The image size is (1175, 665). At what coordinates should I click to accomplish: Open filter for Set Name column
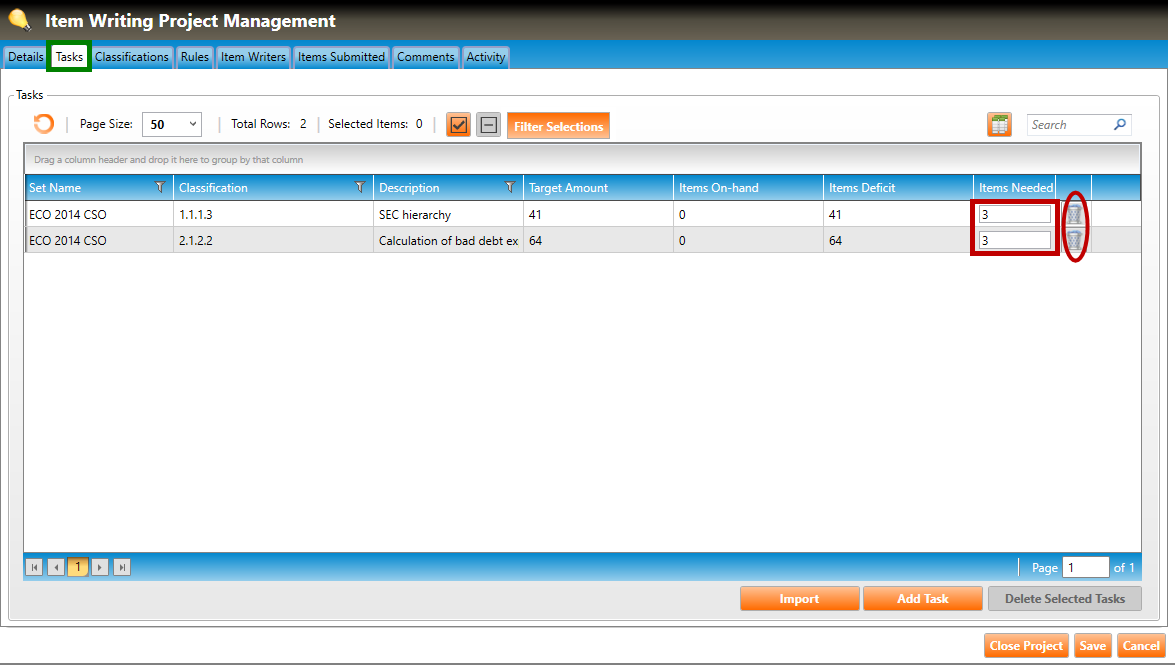click(160, 187)
